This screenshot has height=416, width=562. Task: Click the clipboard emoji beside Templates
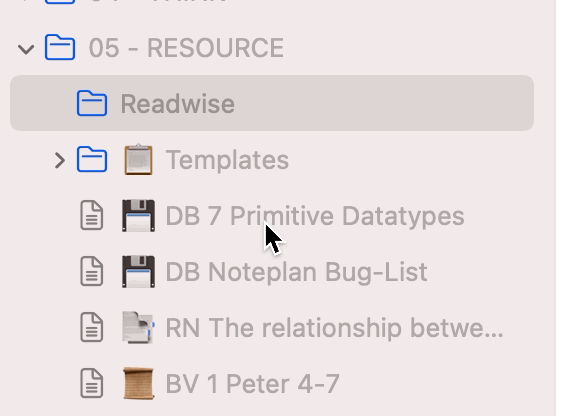tap(138, 159)
